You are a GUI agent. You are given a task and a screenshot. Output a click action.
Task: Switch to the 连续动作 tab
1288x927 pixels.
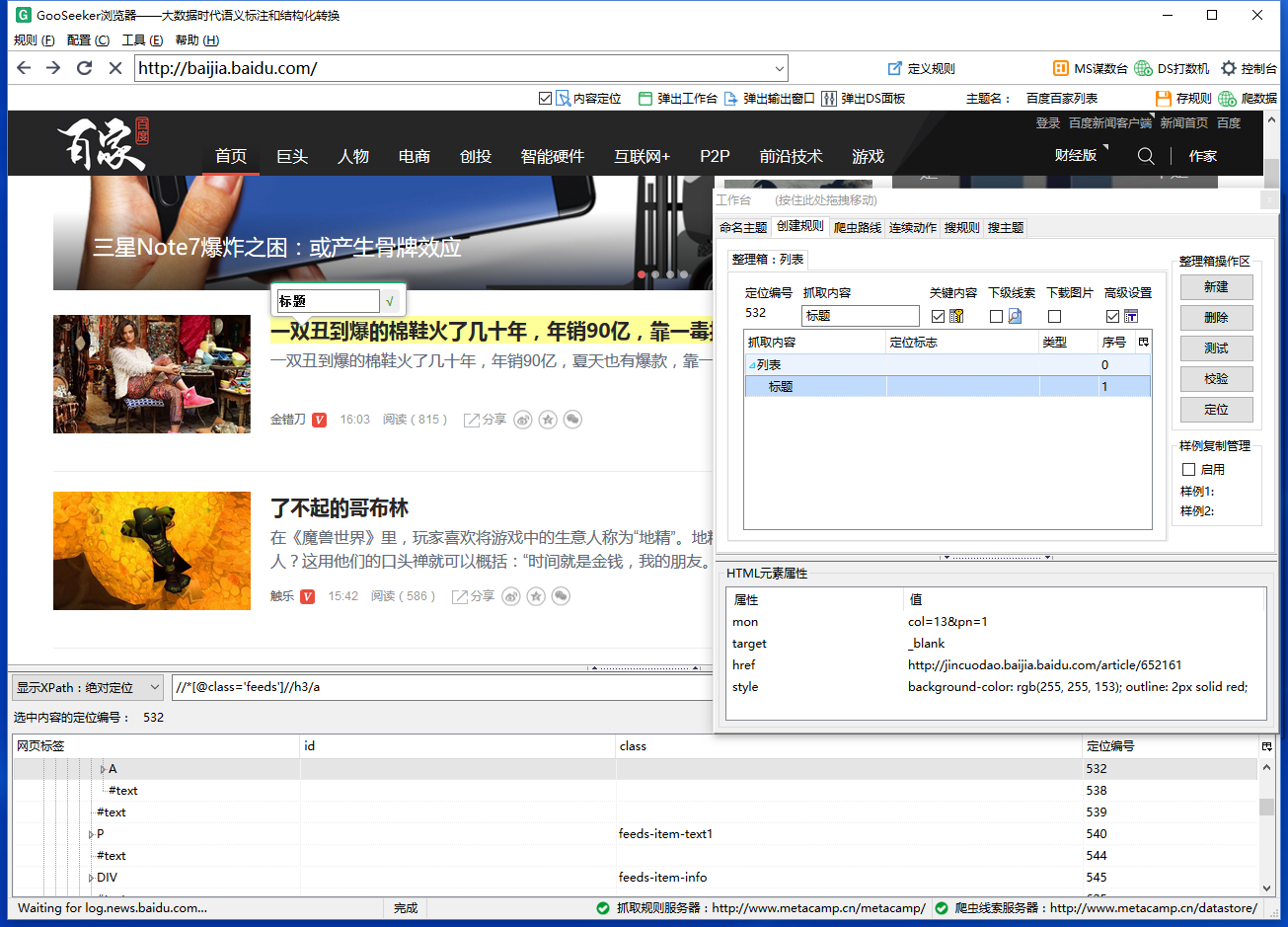[x=913, y=228]
